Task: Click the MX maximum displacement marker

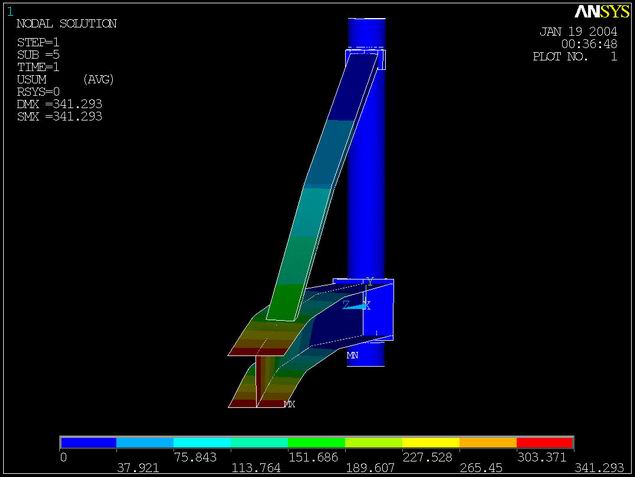Action: coord(290,404)
